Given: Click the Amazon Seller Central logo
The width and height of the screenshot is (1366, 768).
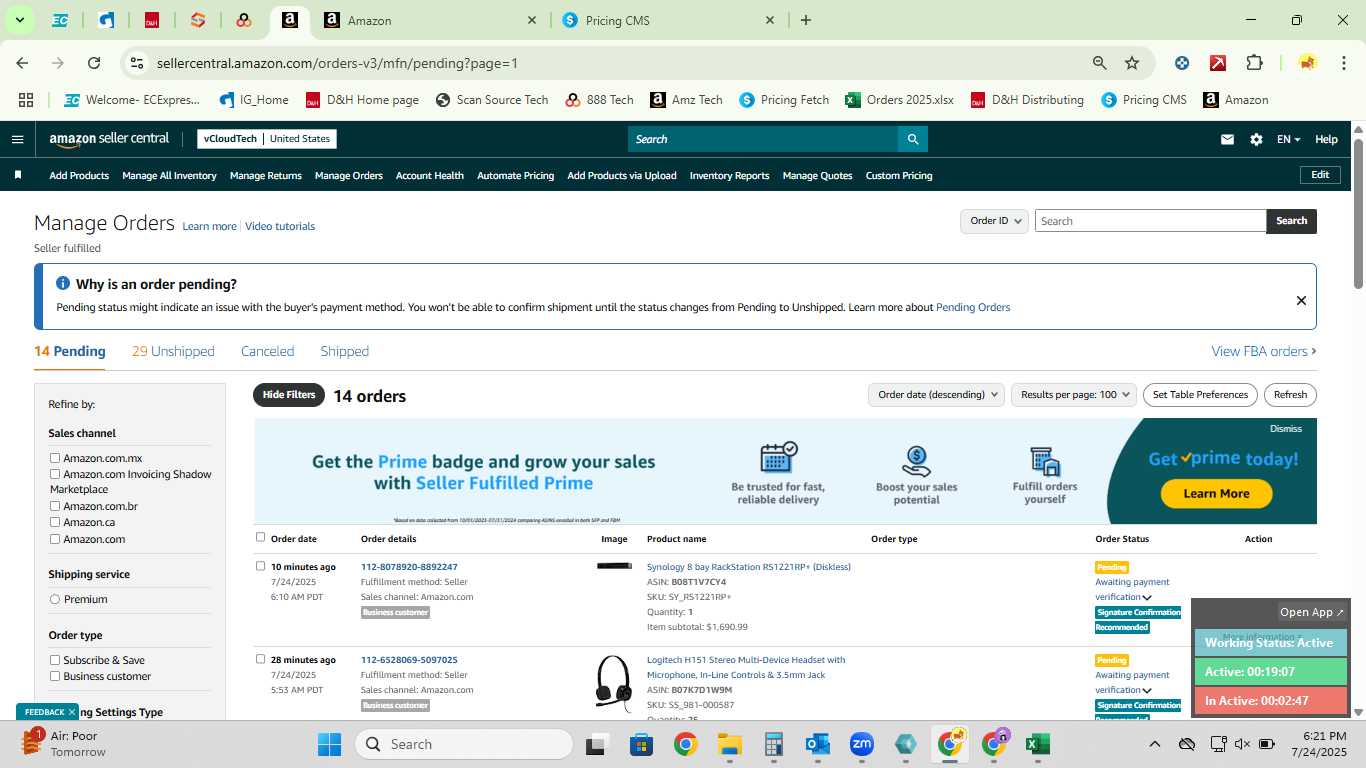Looking at the screenshot, I should [x=109, y=139].
